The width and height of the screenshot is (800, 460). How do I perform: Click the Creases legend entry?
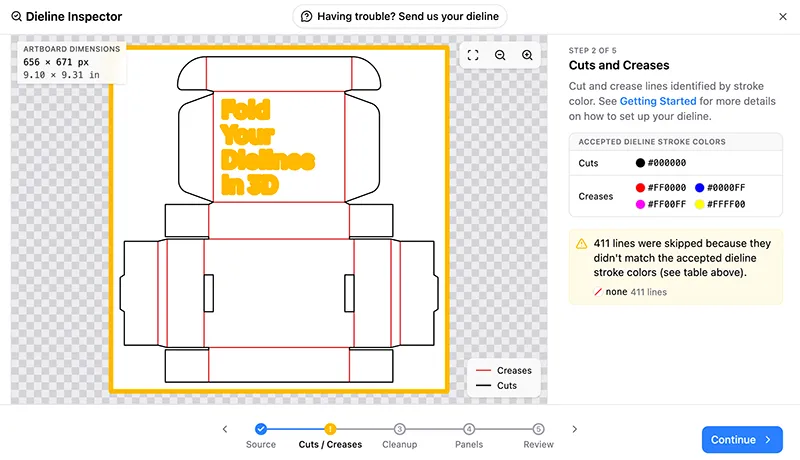[x=504, y=370]
